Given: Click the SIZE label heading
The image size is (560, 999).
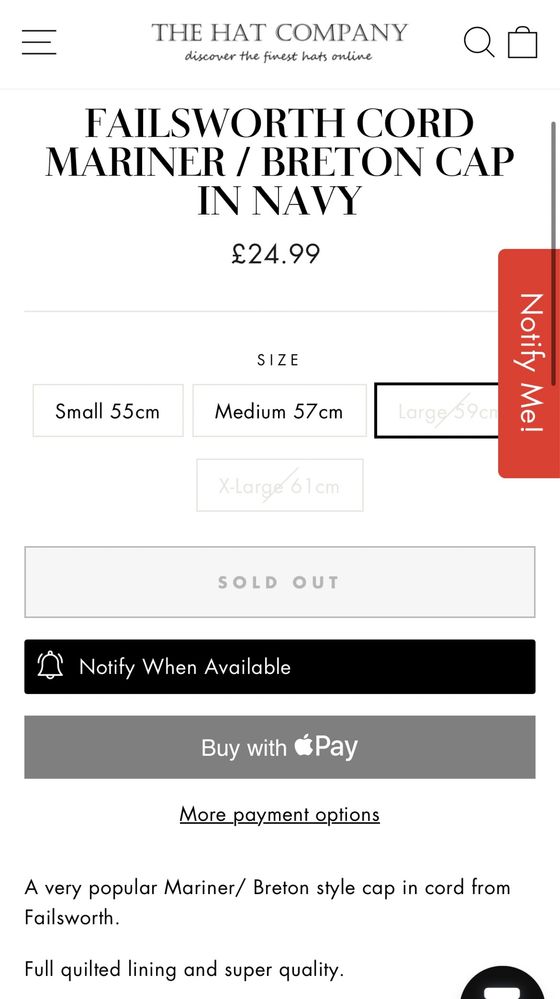Looking at the screenshot, I should pyautogui.click(x=278, y=360).
